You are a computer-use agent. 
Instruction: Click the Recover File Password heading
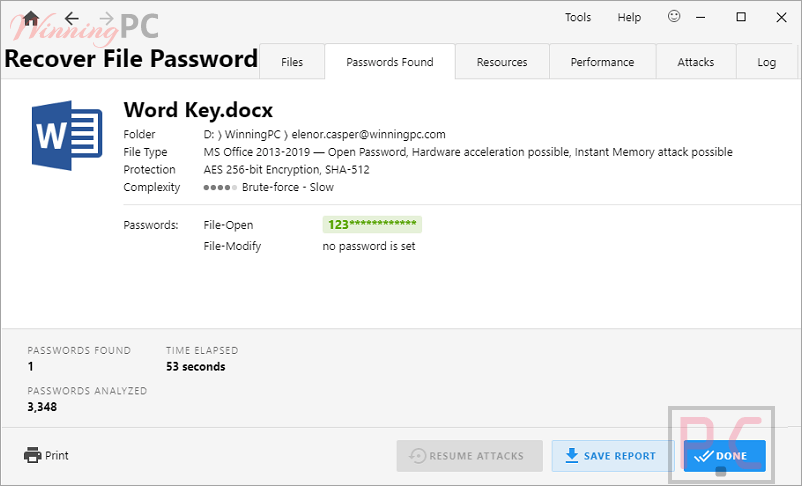tap(131, 58)
